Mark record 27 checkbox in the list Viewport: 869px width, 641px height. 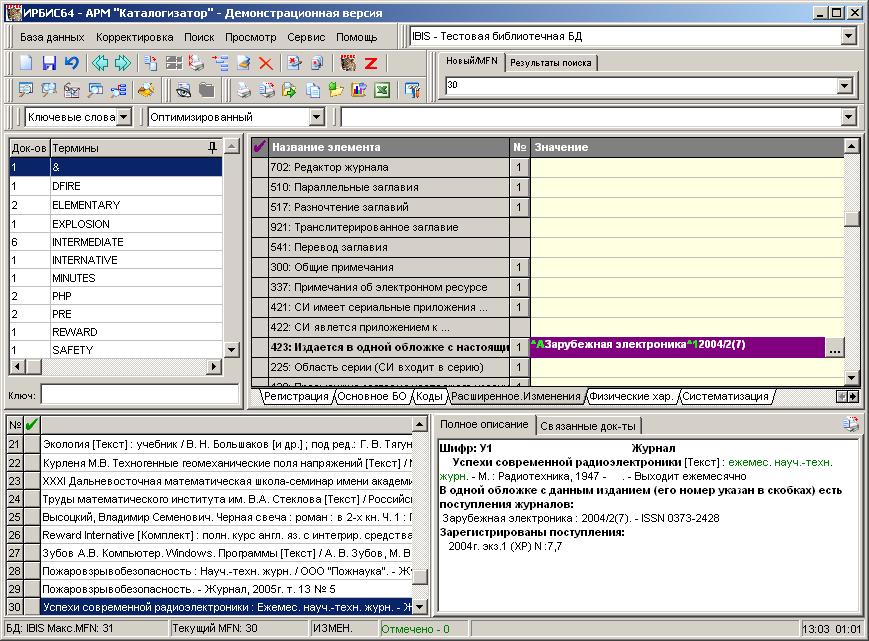[x=32, y=553]
